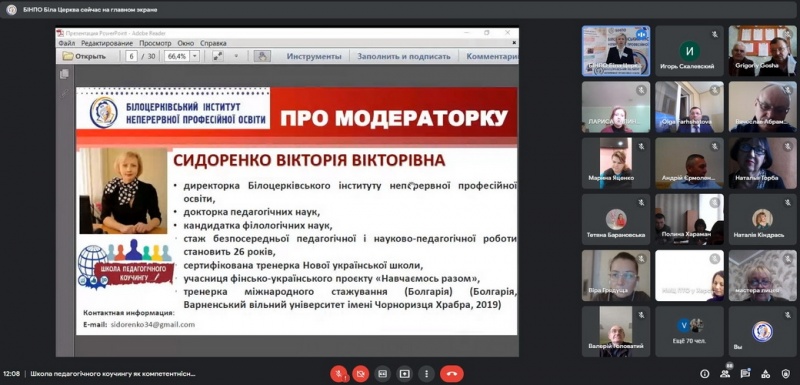
Task: Open the Редактирование menu
Action: [x=107, y=43]
